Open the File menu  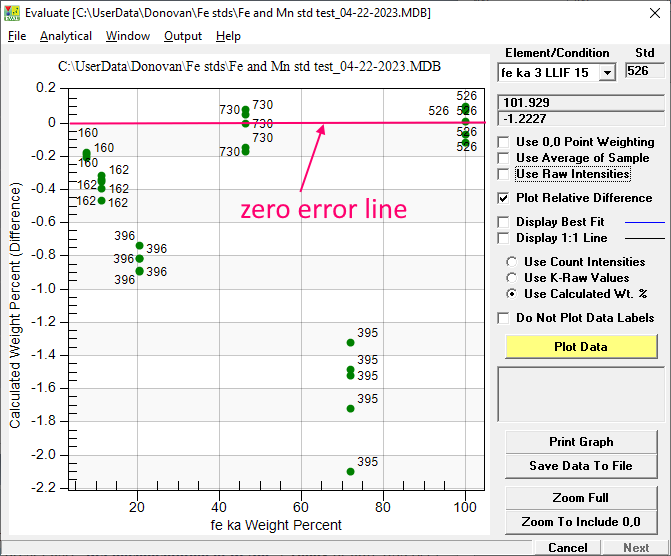pos(17,36)
